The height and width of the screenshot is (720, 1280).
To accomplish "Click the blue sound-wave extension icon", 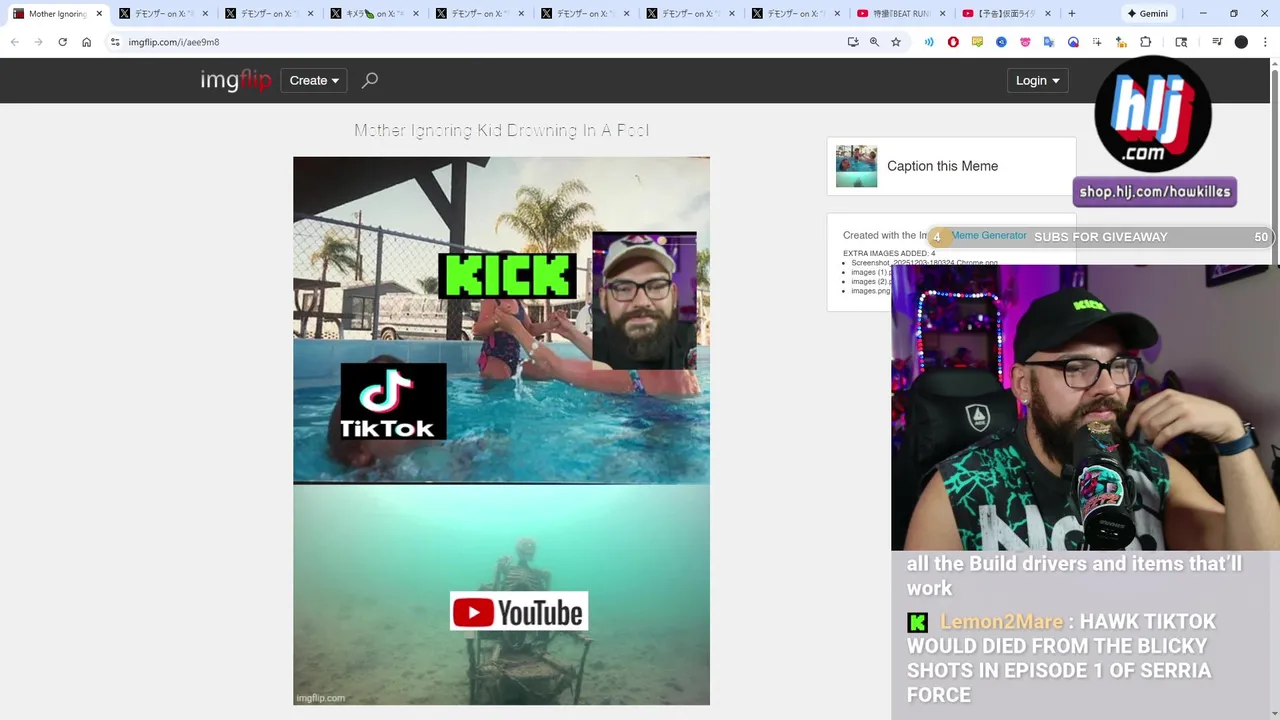I will point(929,42).
